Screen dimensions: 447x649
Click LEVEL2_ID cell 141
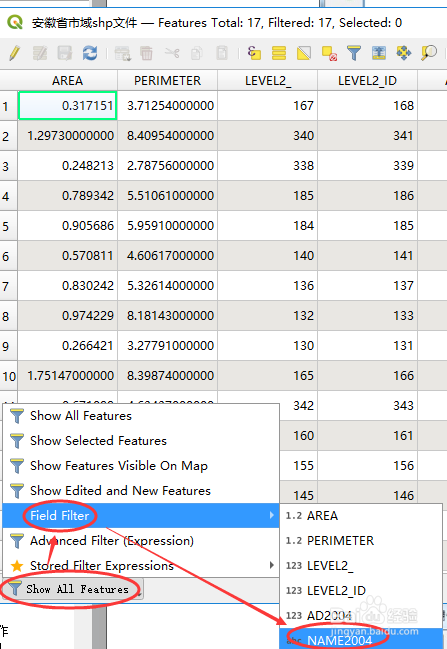pos(368,256)
